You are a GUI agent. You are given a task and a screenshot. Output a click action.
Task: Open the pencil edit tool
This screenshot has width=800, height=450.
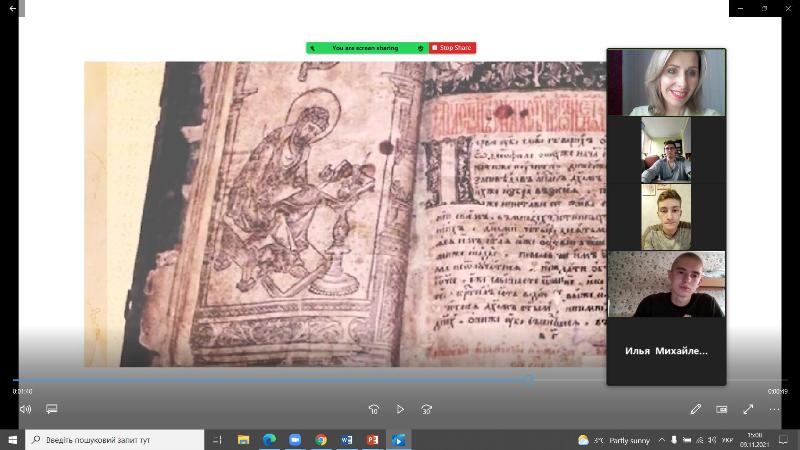(696, 409)
